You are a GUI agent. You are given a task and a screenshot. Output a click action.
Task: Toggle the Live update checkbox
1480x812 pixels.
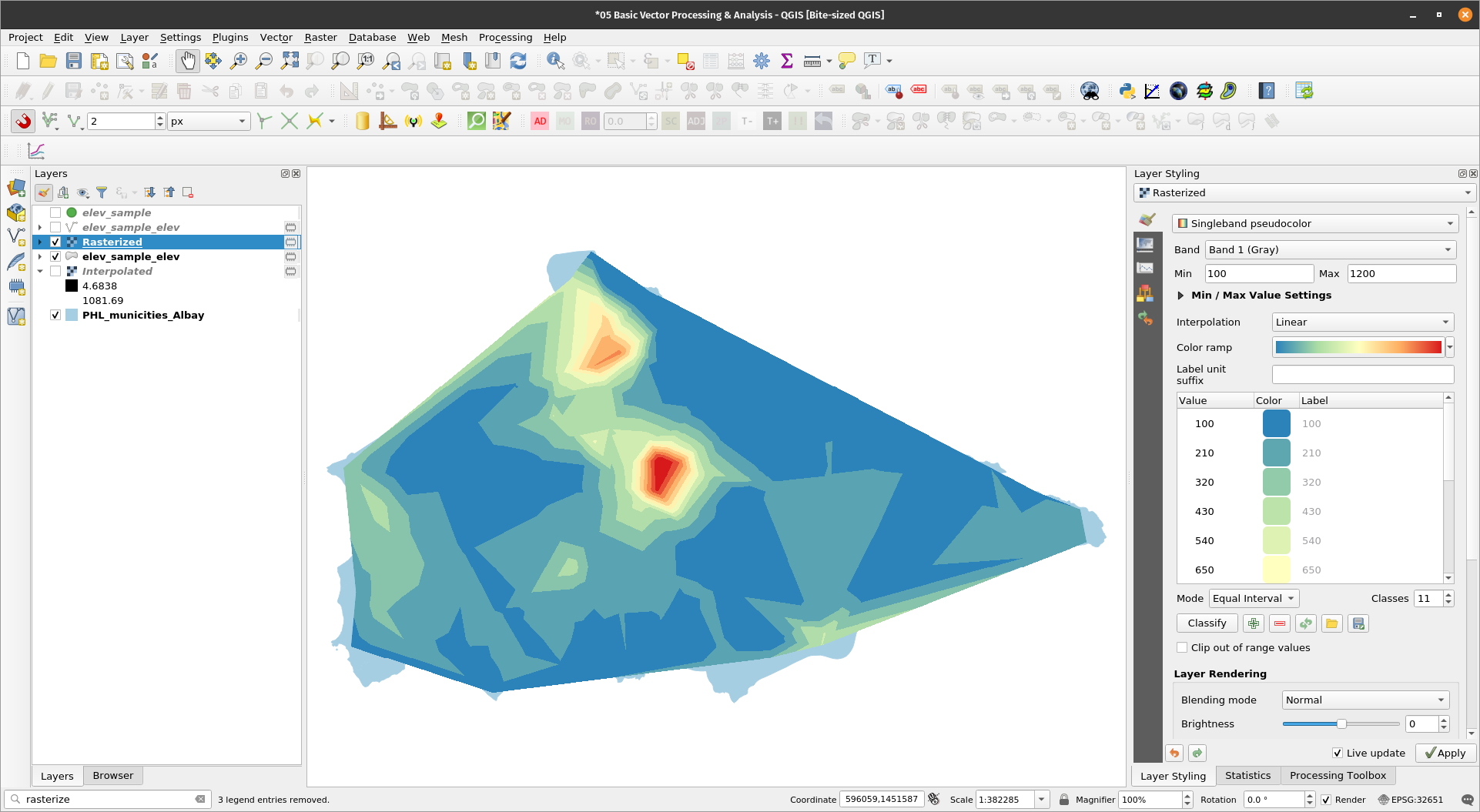click(x=1338, y=753)
